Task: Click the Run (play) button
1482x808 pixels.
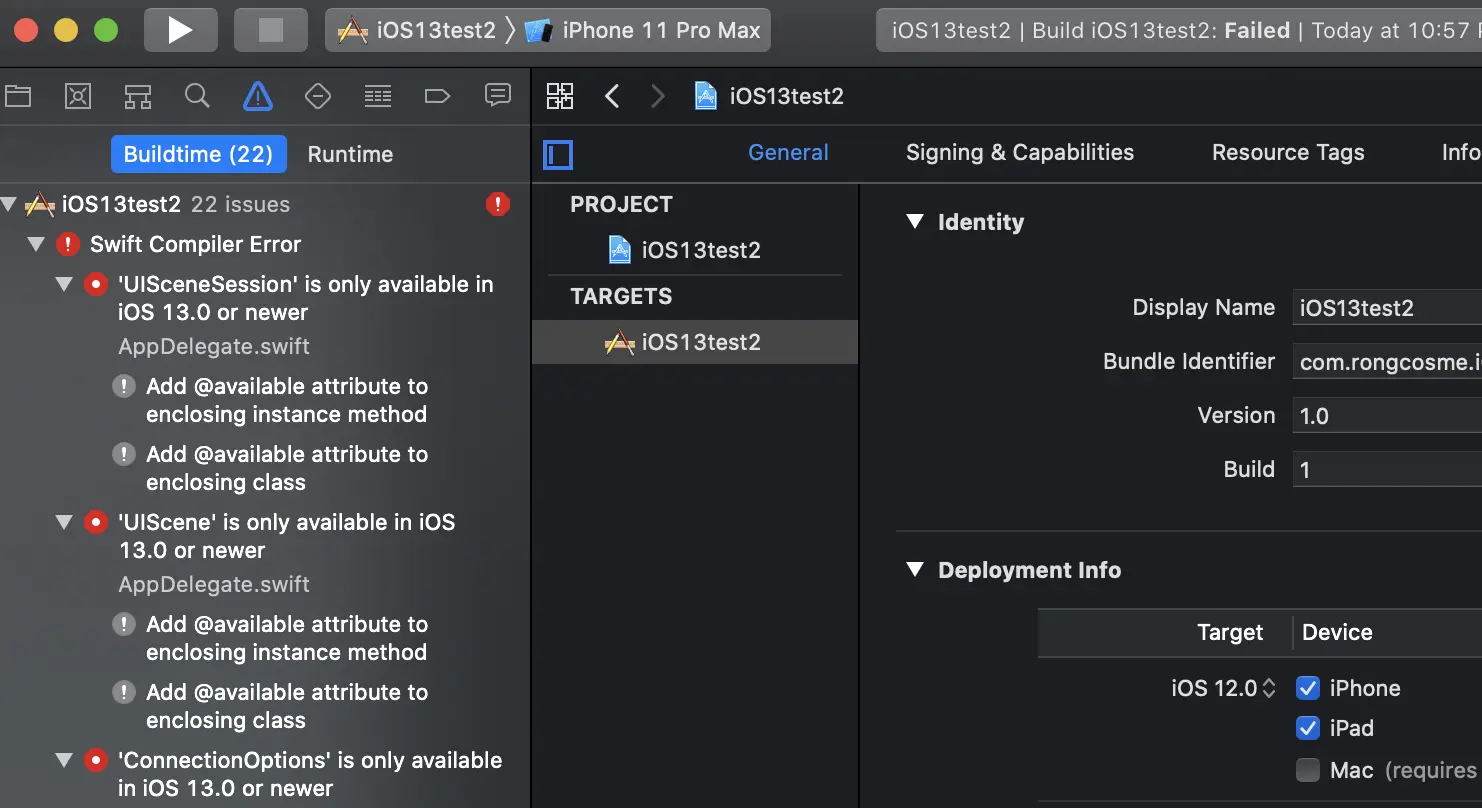Action: [180, 30]
